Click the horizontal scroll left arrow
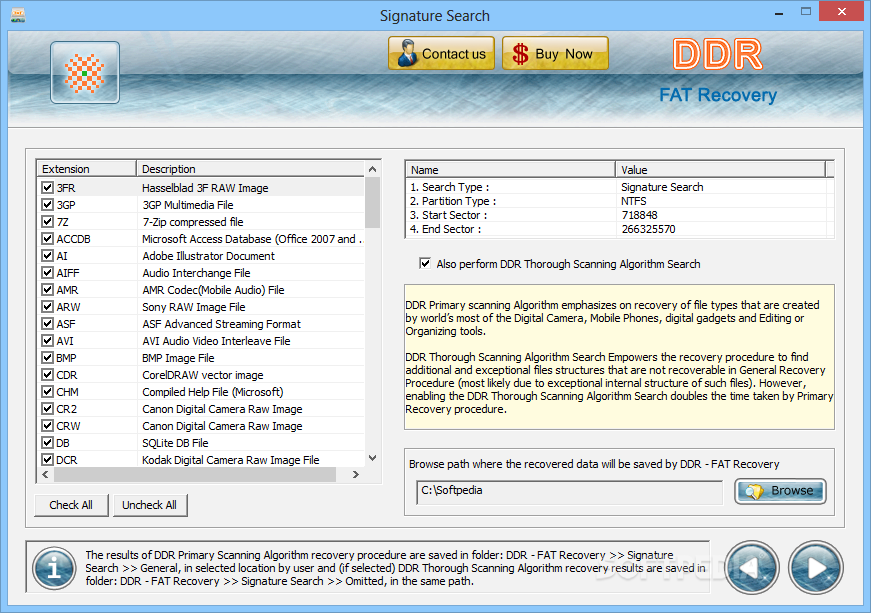This screenshot has width=871, height=613. point(45,474)
